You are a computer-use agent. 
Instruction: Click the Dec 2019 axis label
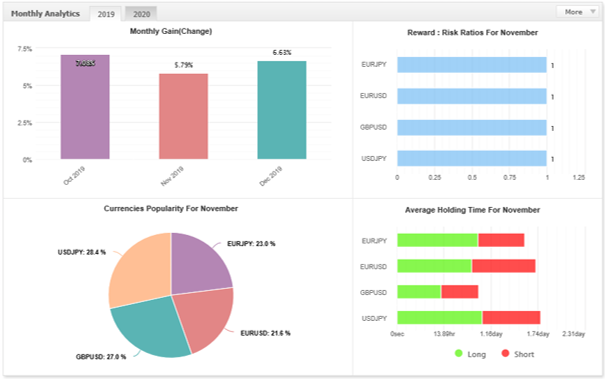tap(270, 176)
